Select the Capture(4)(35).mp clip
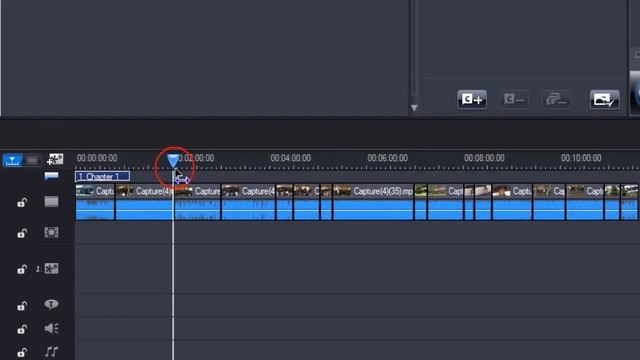The height and width of the screenshot is (360, 640). [x=373, y=202]
